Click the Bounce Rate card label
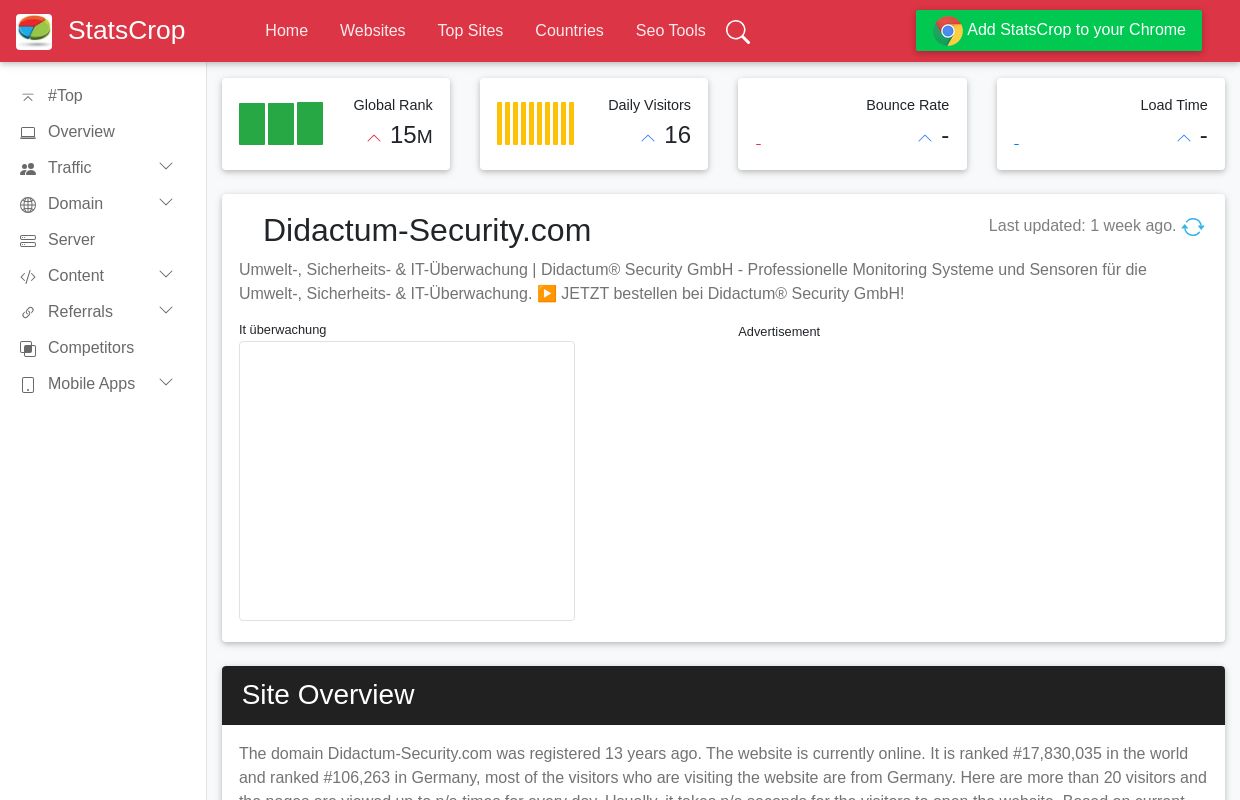Screen dimensions: 1240x800 (x=907, y=105)
